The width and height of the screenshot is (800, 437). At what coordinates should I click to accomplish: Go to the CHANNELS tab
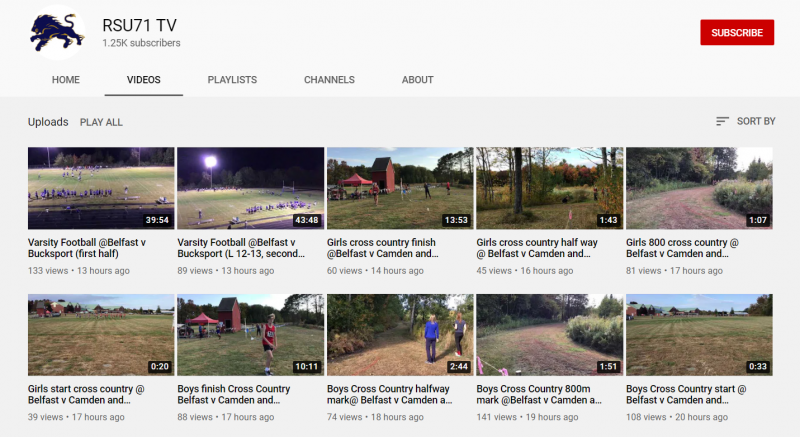pyautogui.click(x=329, y=80)
